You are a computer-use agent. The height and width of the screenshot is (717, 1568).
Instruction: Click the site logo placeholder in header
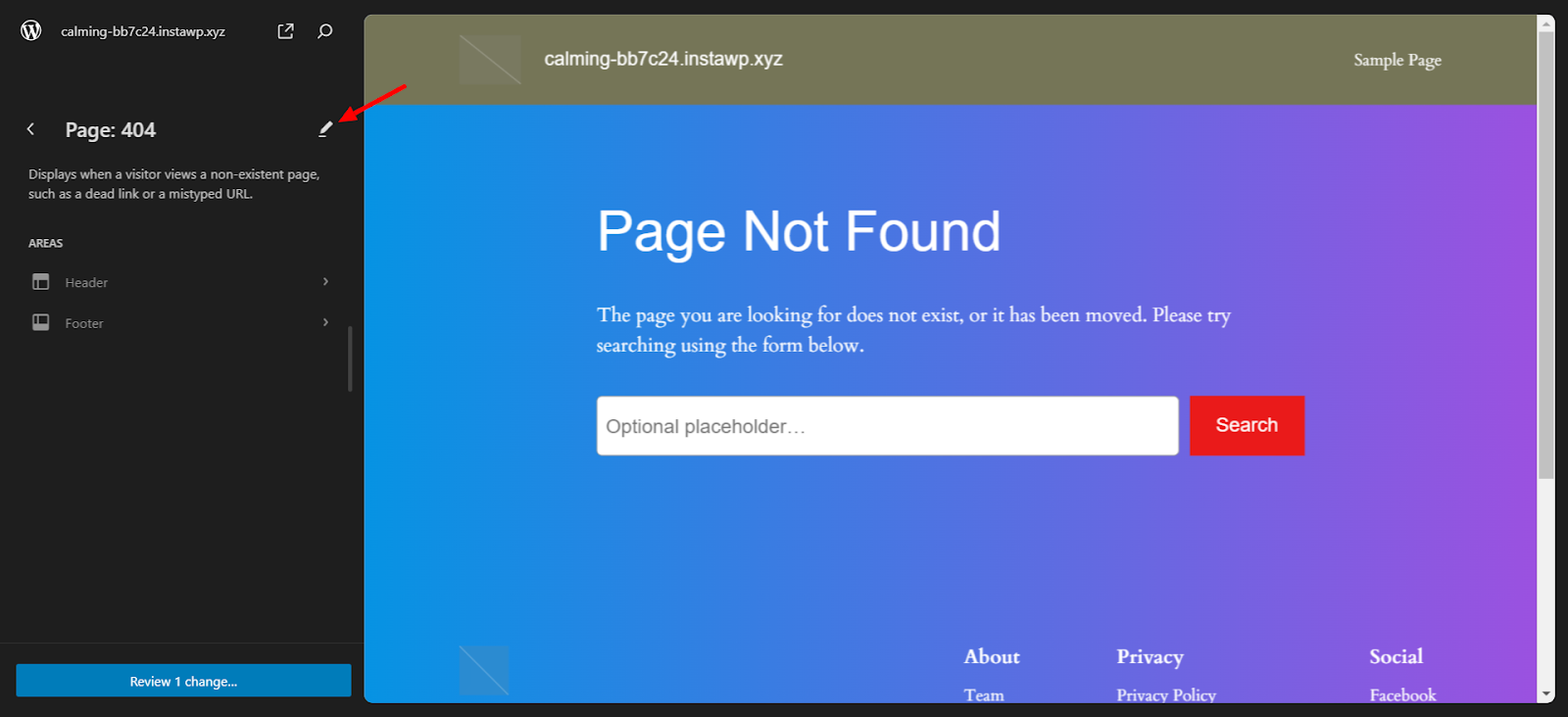pyautogui.click(x=490, y=60)
